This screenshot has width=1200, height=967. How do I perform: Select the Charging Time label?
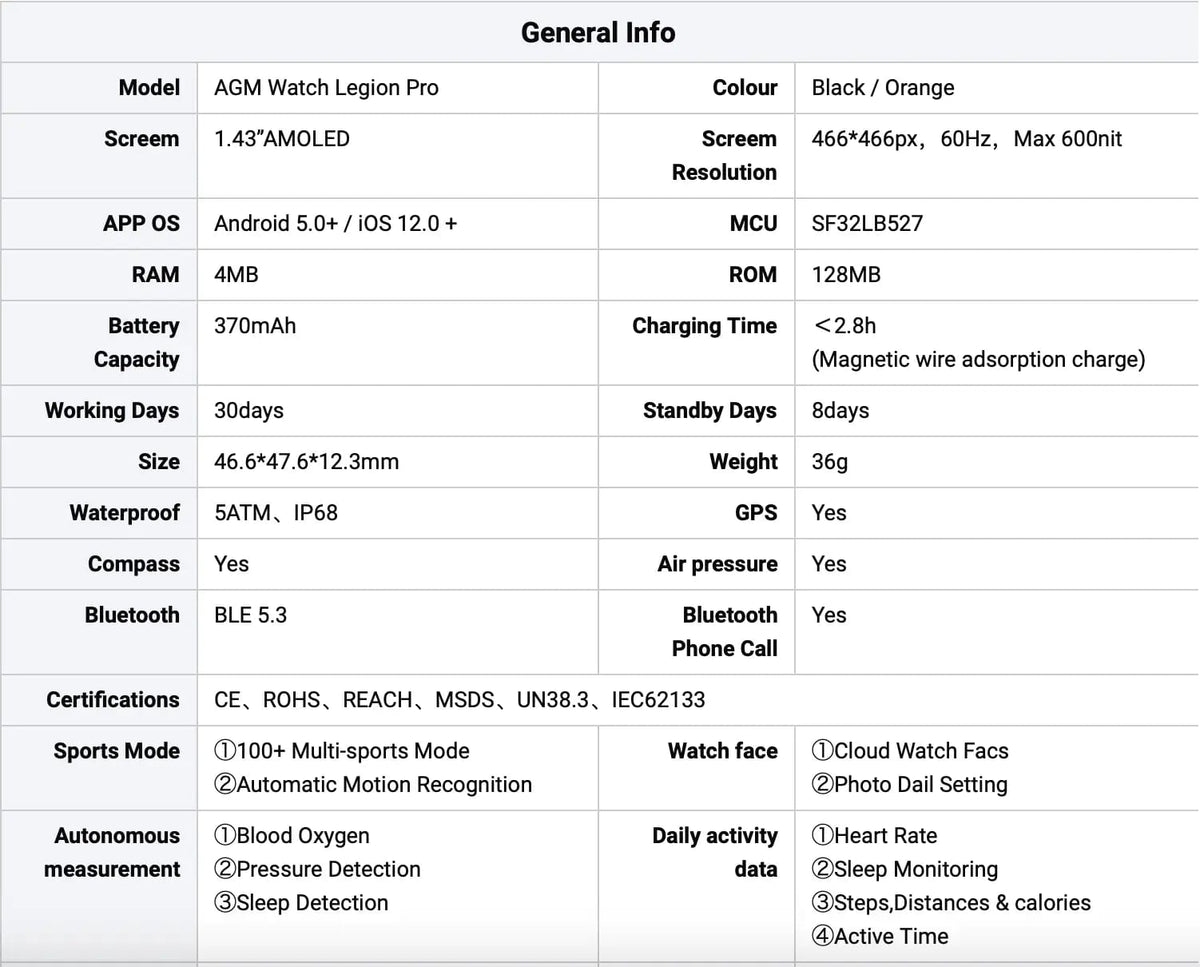click(705, 326)
